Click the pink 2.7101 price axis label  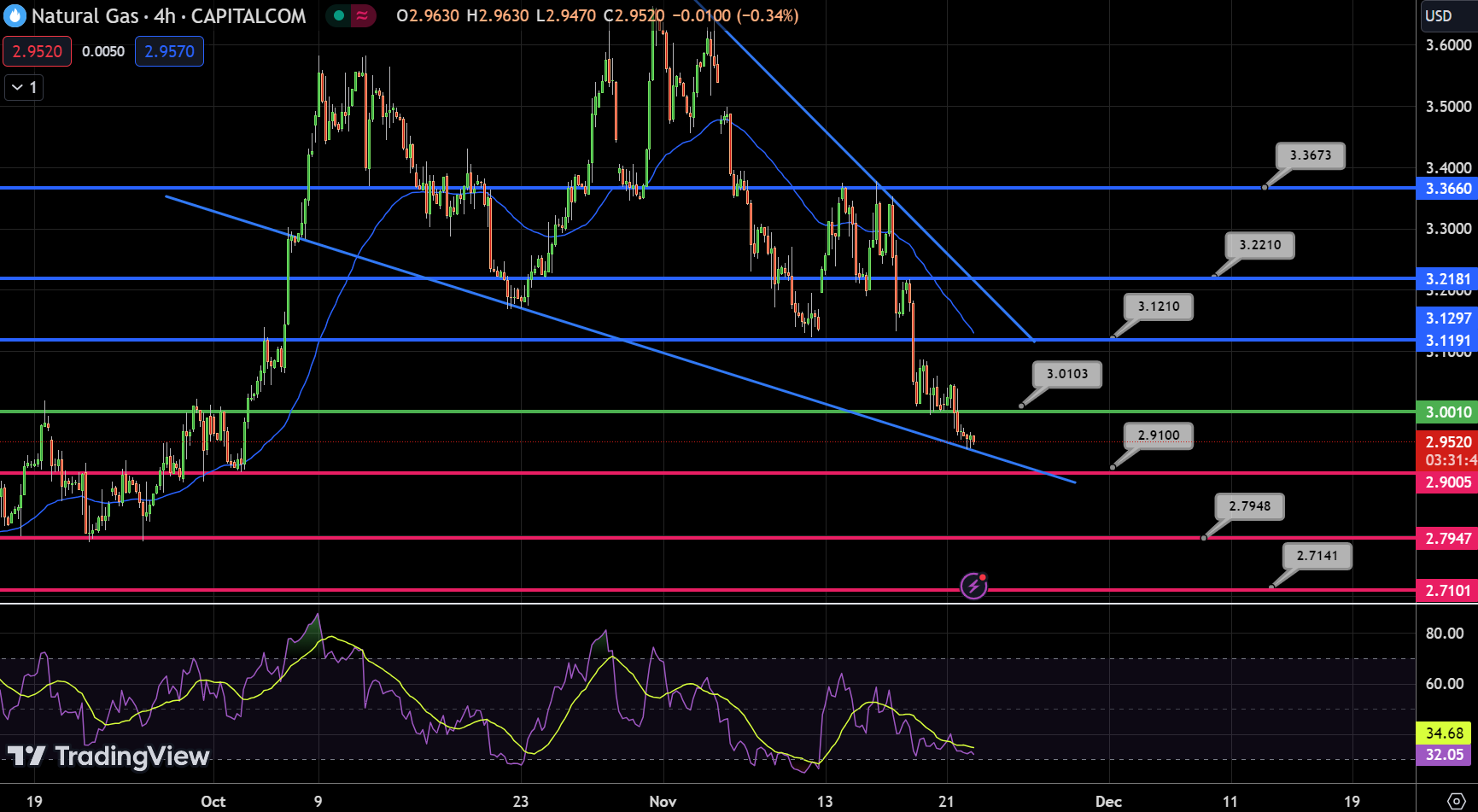[1447, 590]
